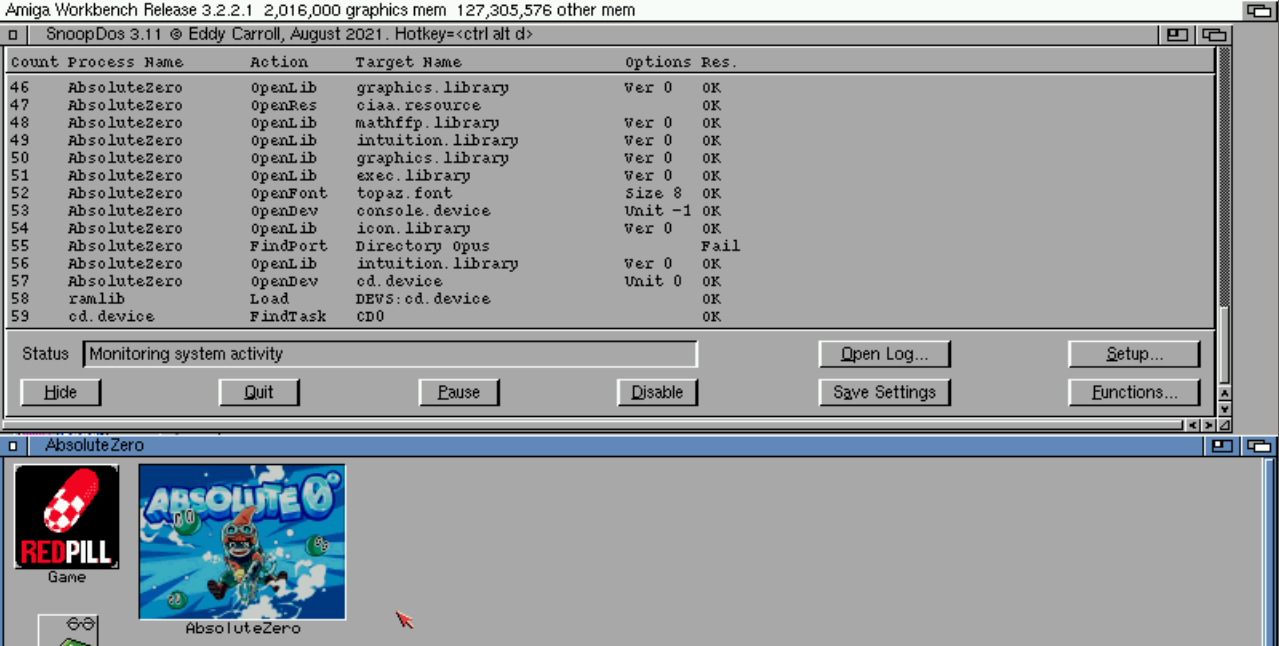
Task: Click 'Process Name' column header
Action: click(125, 63)
